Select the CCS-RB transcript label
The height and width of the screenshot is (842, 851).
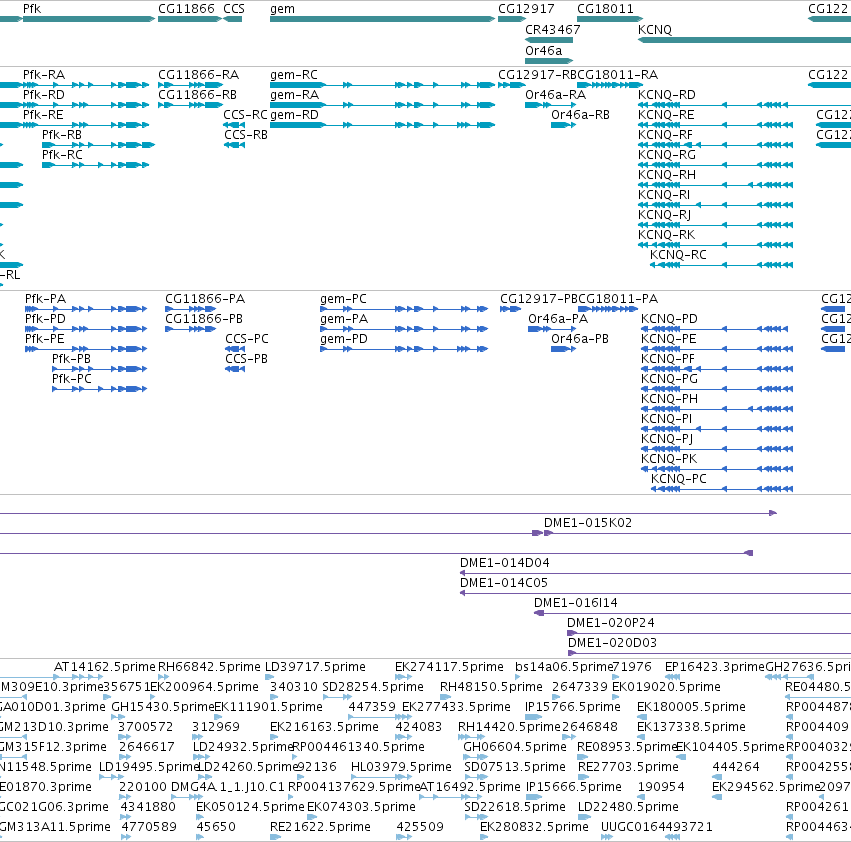click(246, 135)
